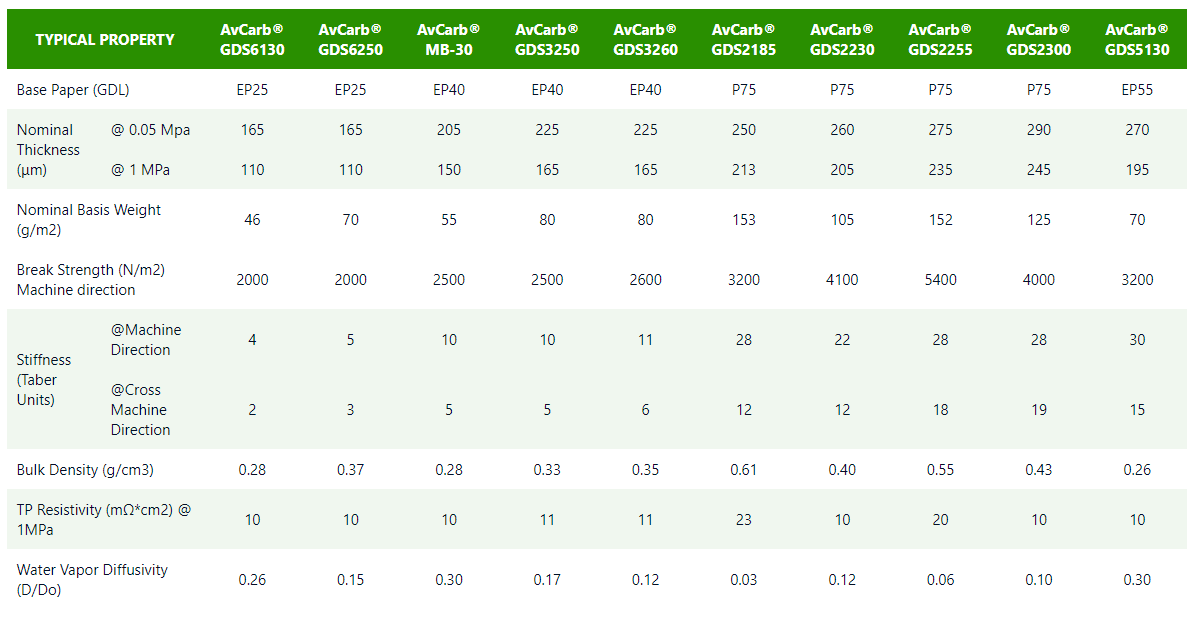
Task: Select the AvCarb GDS6130 column header
Action: click(x=252, y=40)
